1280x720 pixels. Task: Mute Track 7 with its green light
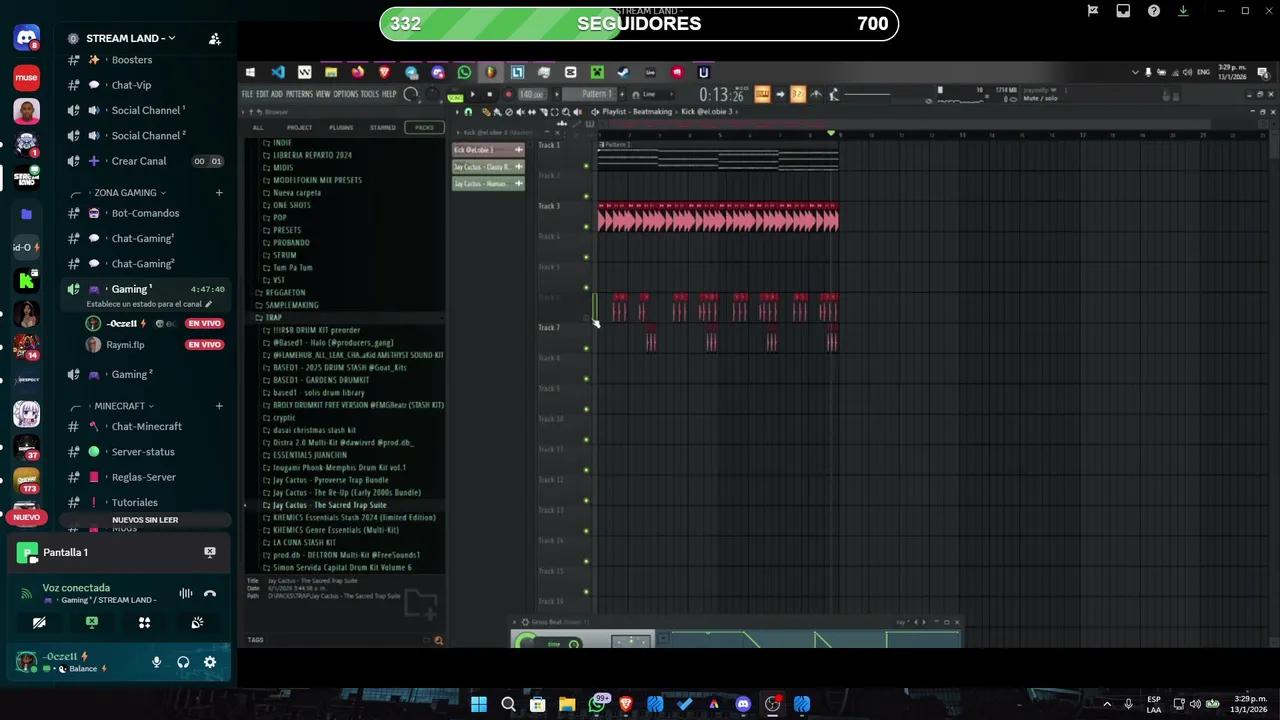click(586, 348)
